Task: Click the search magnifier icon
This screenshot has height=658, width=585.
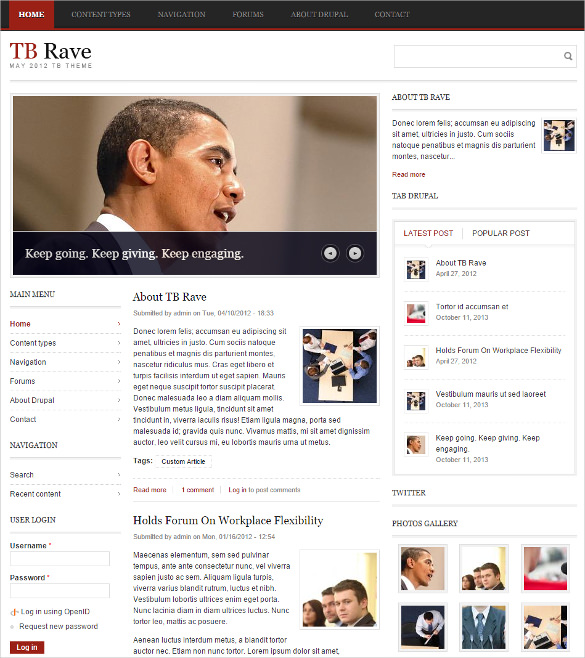Action: click(568, 56)
